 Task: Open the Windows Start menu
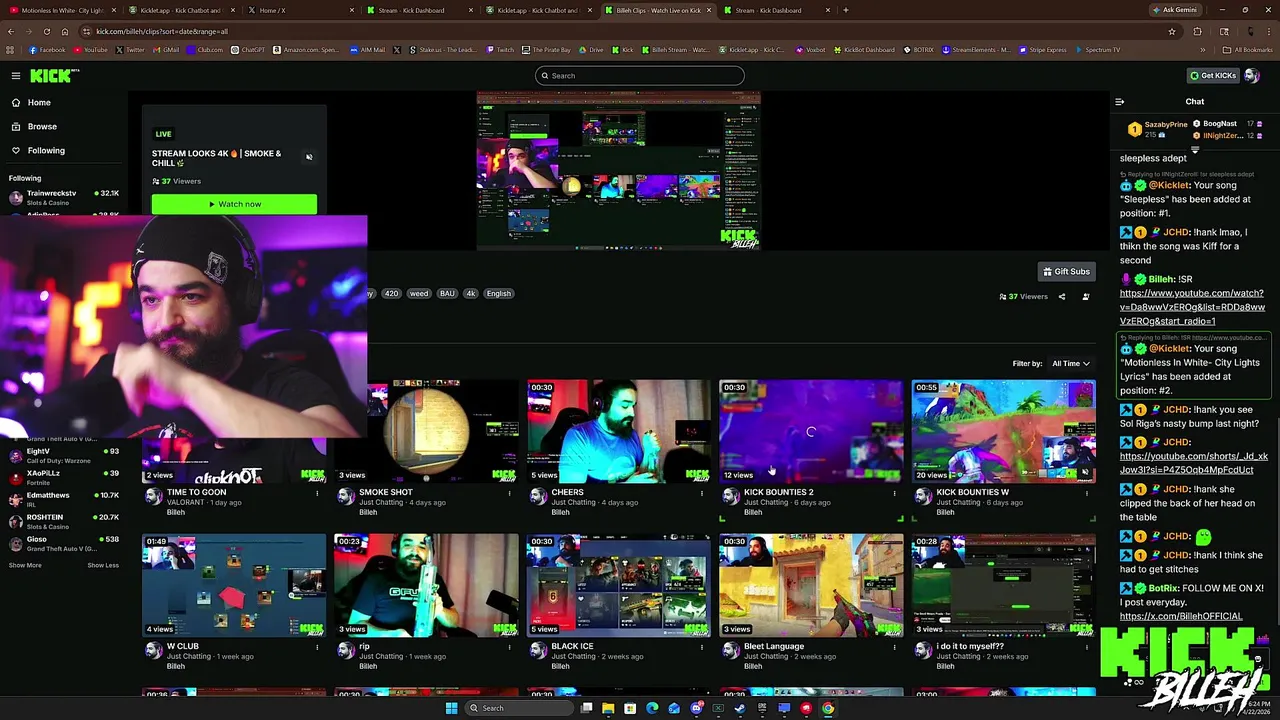451,708
